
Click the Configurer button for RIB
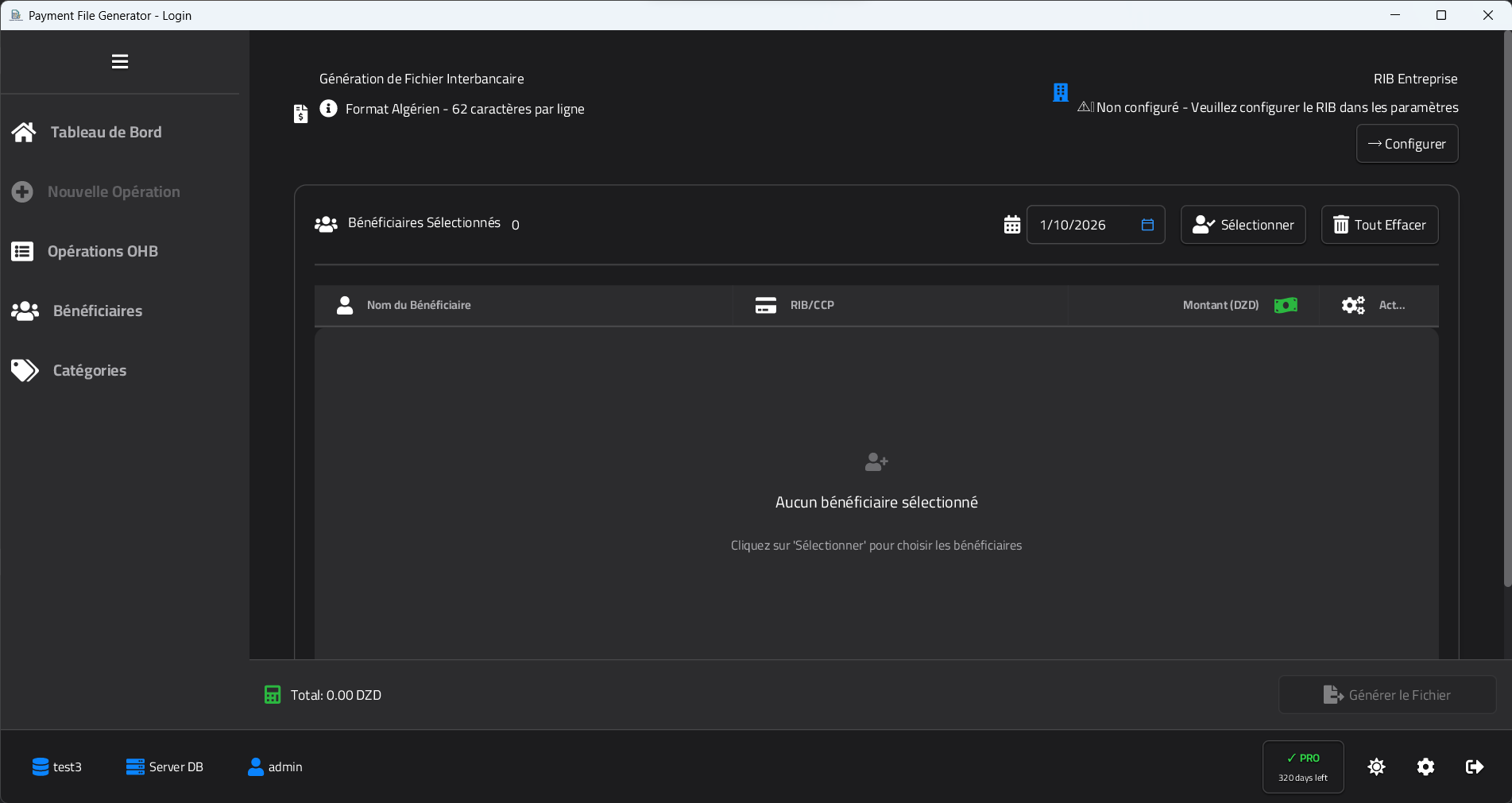[x=1406, y=144]
